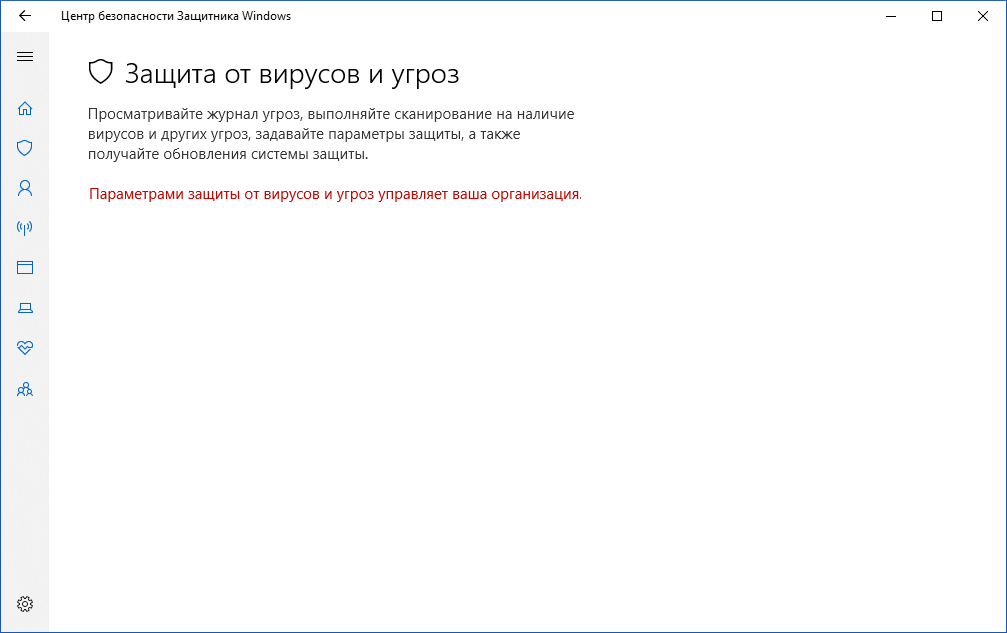Viewport: 1007px width, 633px height.
Task: Click window title "Центр безопасности Защитника Windows"
Action: (x=176, y=16)
